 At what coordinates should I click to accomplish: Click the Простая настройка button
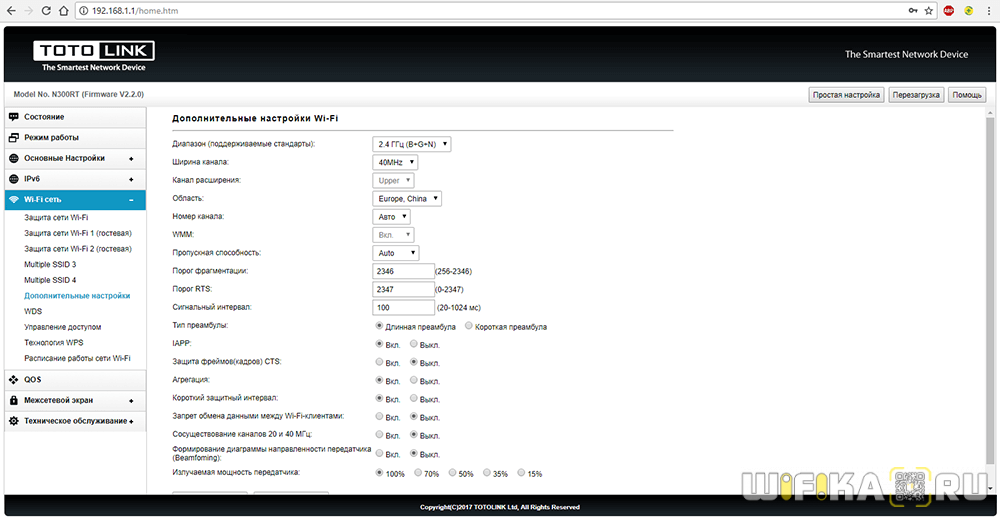point(846,95)
